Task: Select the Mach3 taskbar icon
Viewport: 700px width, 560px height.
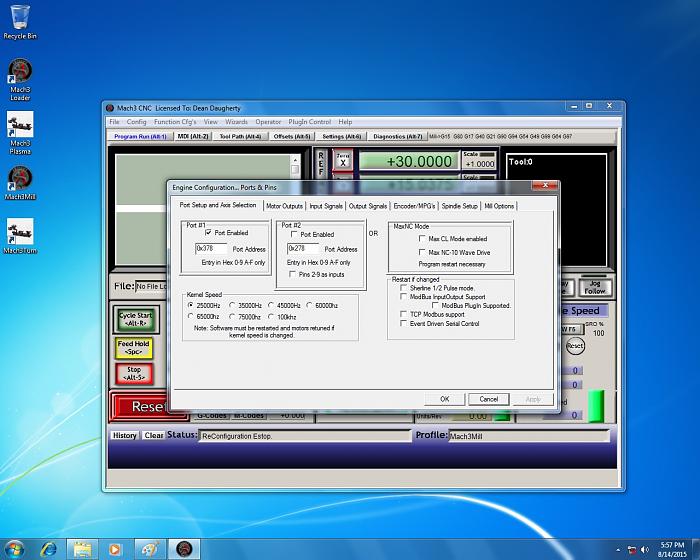Action: point(184,549)
